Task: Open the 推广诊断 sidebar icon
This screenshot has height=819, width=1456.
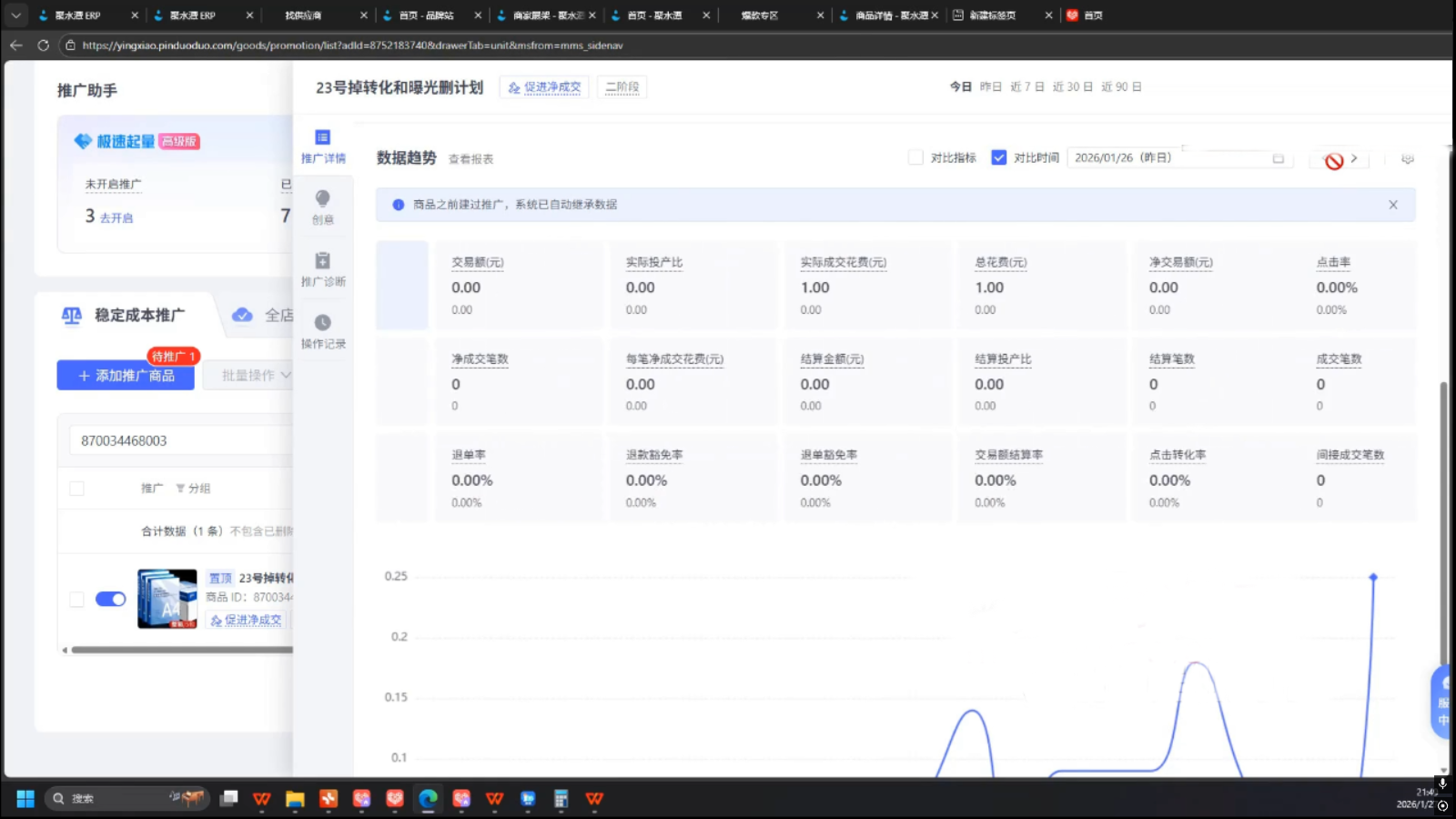Action: coord(323,268)
